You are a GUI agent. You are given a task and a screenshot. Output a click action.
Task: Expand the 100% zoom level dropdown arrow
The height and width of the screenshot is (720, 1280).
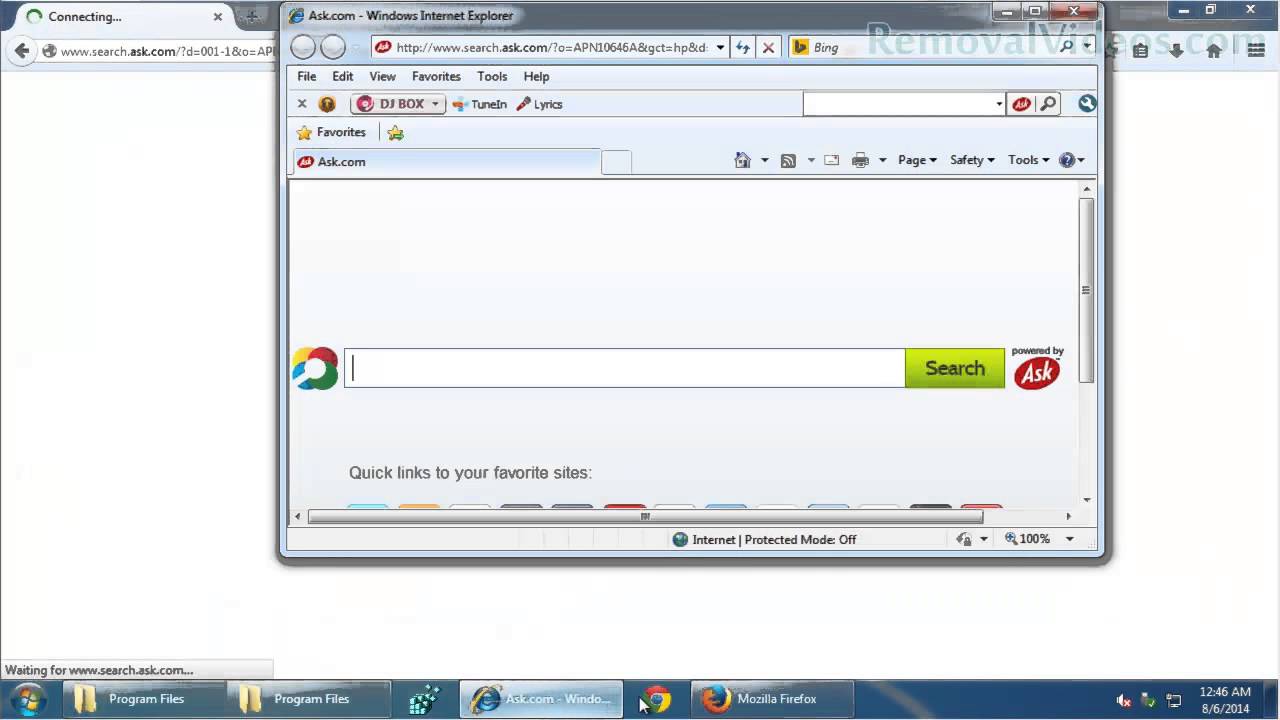pyautogui.click(x=1069, y=539)
